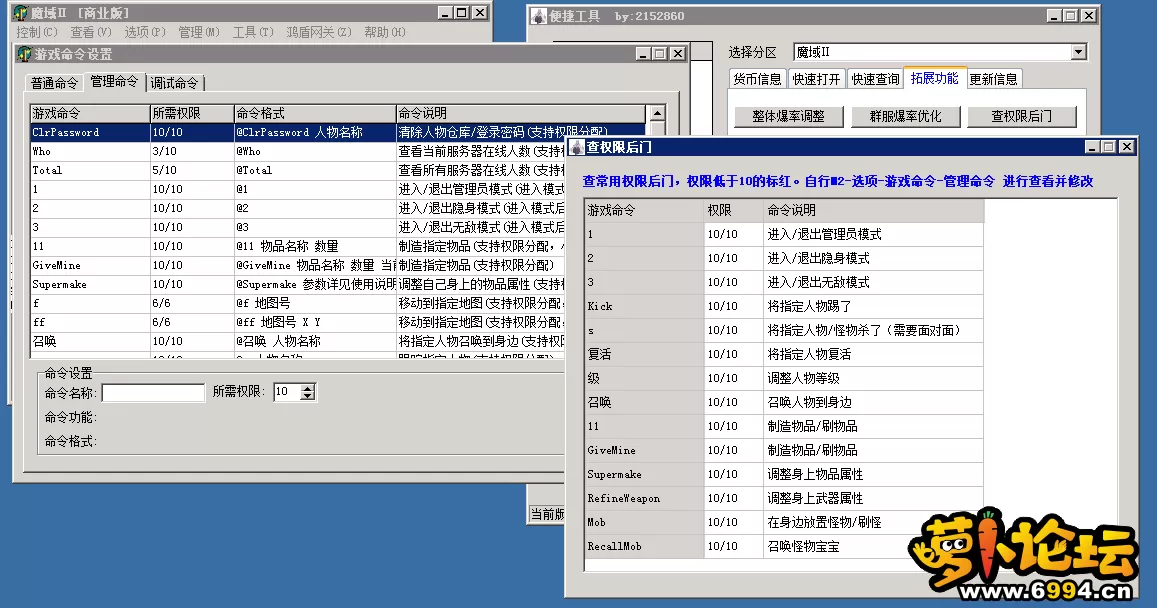This screenshot has width=1157, height=608.
Task: Click the 权限 column header in 查权限后门
Action: (x=733, y=210)
